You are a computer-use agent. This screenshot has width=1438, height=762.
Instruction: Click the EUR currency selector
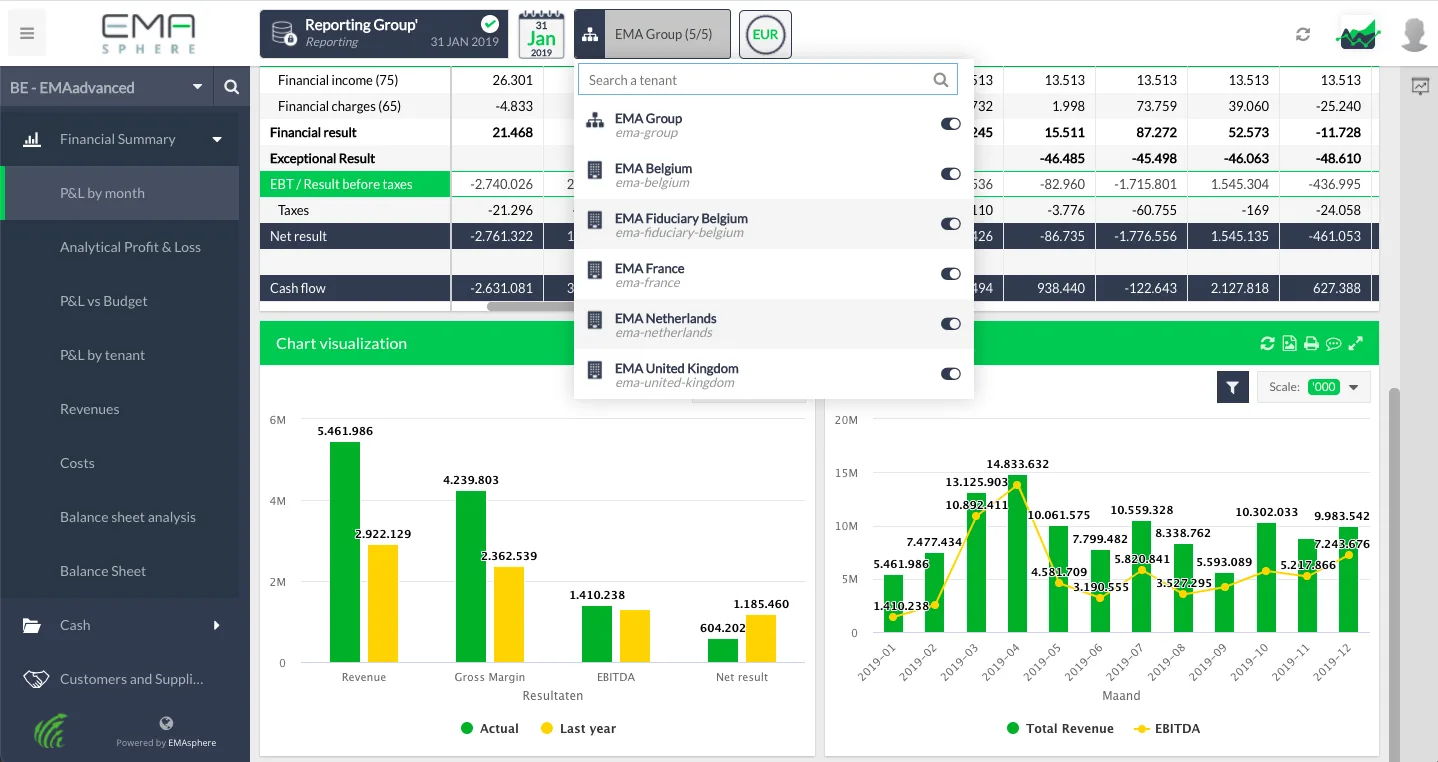(765, 35)
